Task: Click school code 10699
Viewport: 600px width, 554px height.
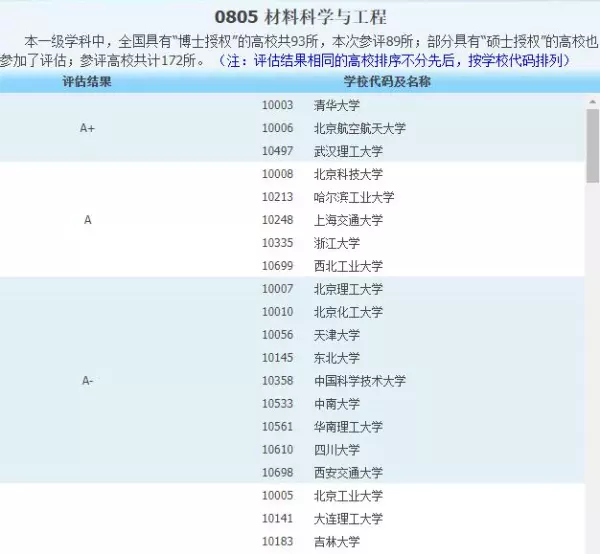Action: 277,266
